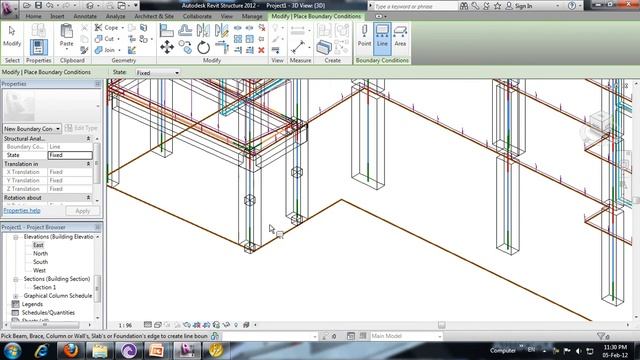
Task: Select the East elevation view
Action: pyautogui.click(x=38, y=245)
